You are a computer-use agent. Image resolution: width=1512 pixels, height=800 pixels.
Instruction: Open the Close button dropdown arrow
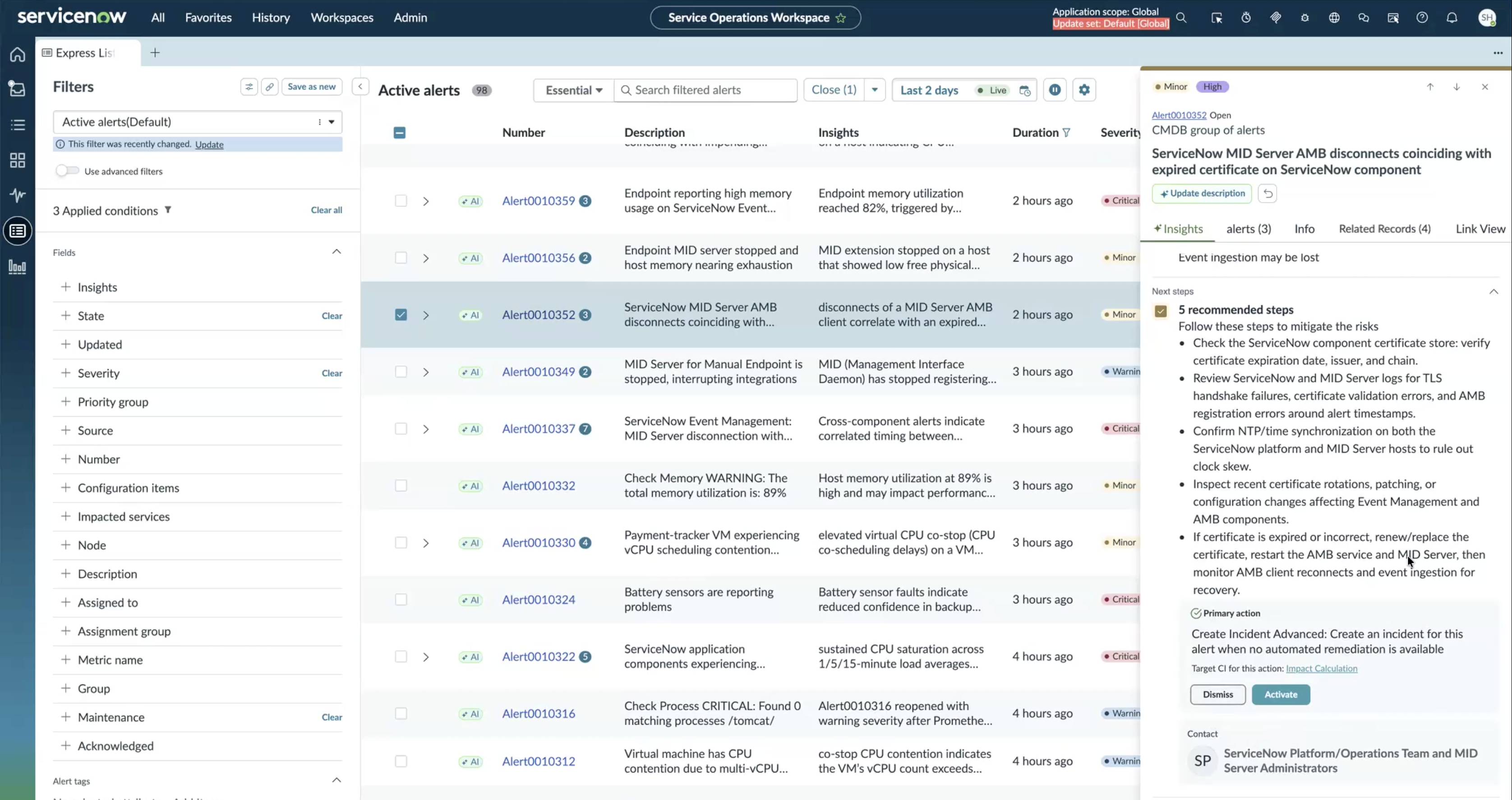tap(875, 90)
